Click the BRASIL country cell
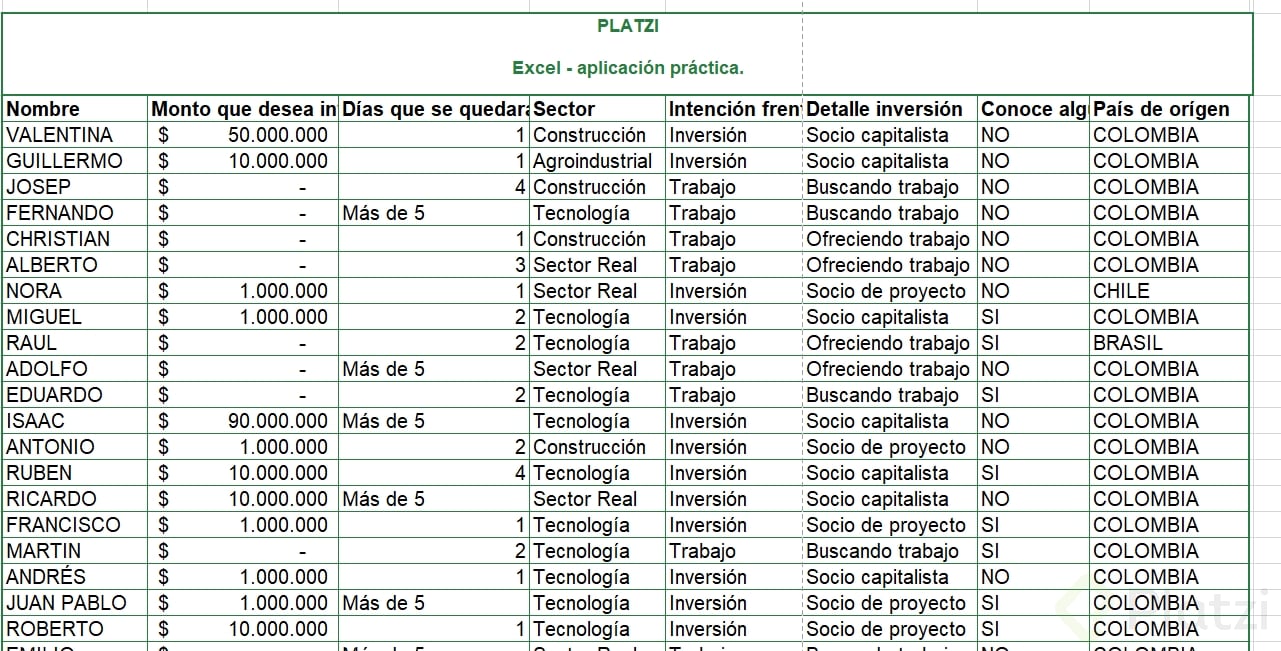This screenshot has height=651, width=1281. click(x=1128, y=343)
